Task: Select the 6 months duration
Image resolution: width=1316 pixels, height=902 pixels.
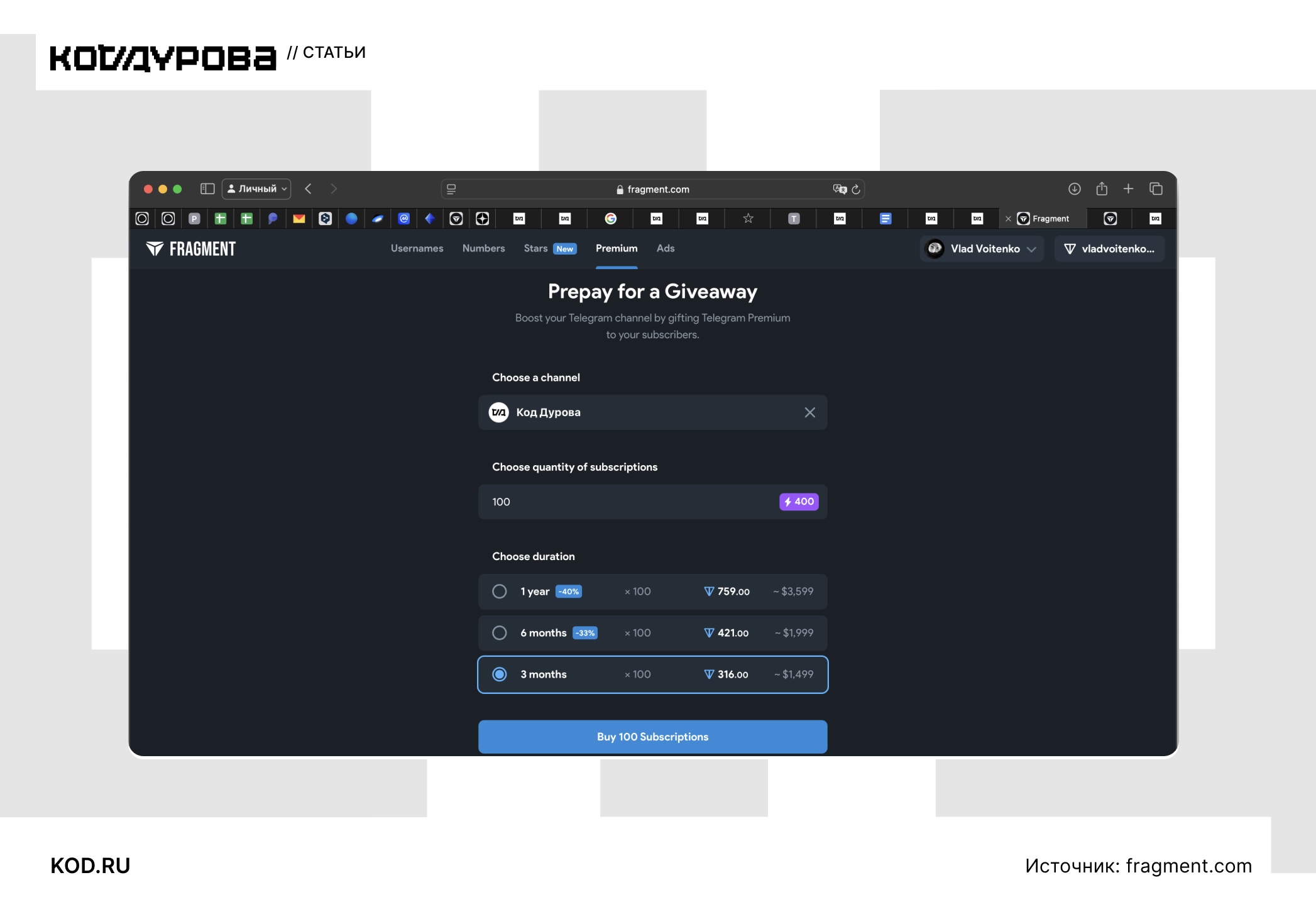Action: pos(653,633)
